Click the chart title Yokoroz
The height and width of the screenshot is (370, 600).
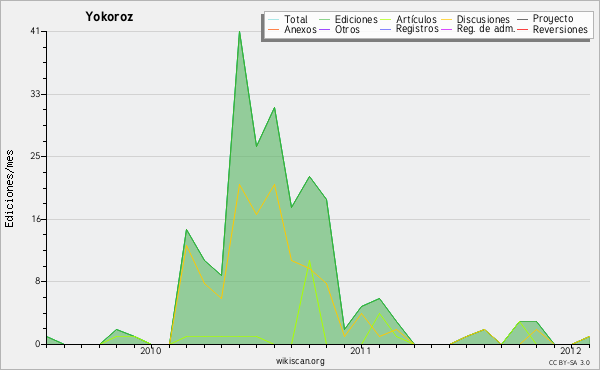[x=109, y=17]
